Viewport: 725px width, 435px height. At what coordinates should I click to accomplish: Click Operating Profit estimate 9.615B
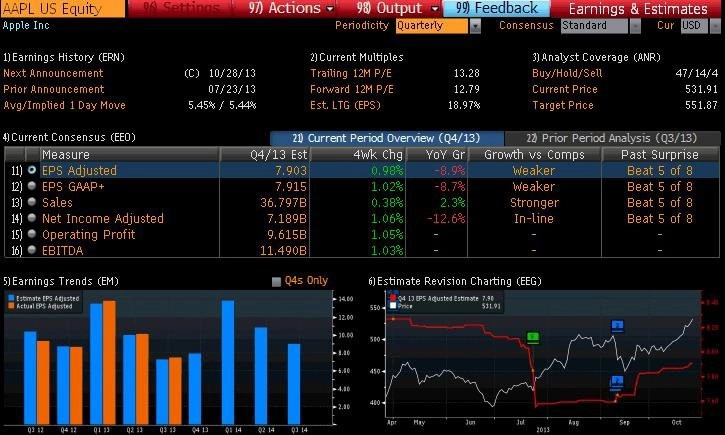coord(287,234)
